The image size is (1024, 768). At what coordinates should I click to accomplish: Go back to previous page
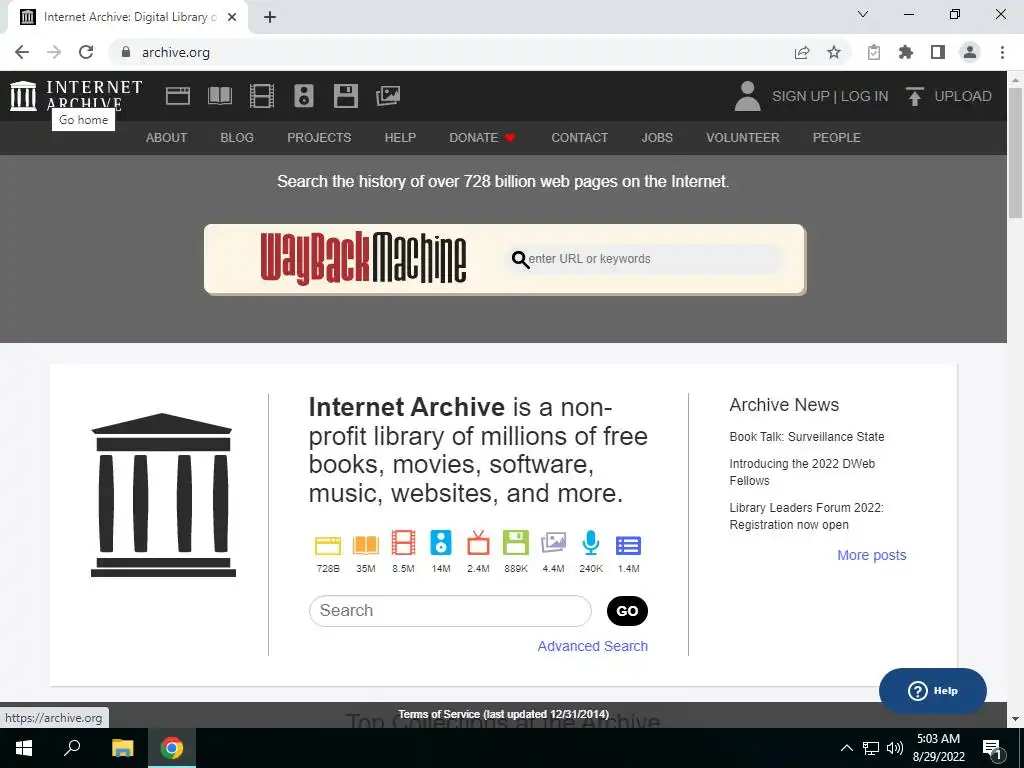point(22,52)
